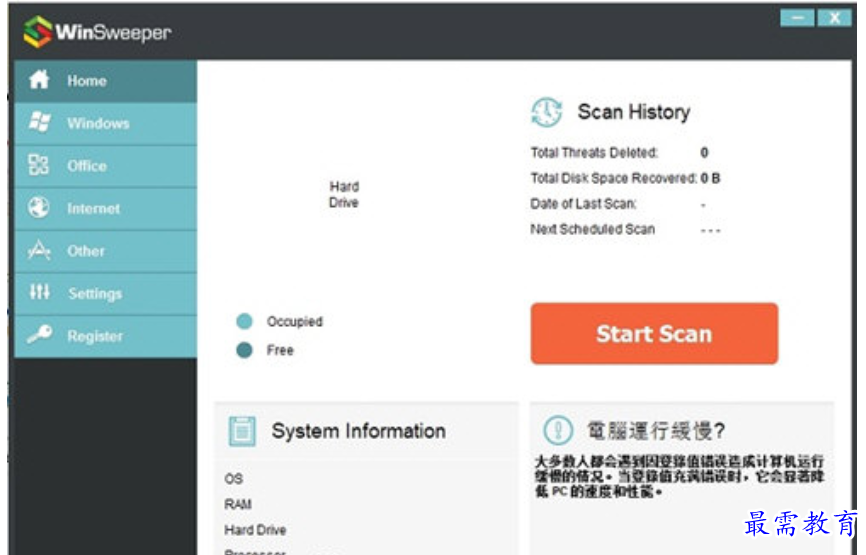The width and height of the screenshot is (866, 555).
Task: Go to the Internet section
Action: coord(105,208)
